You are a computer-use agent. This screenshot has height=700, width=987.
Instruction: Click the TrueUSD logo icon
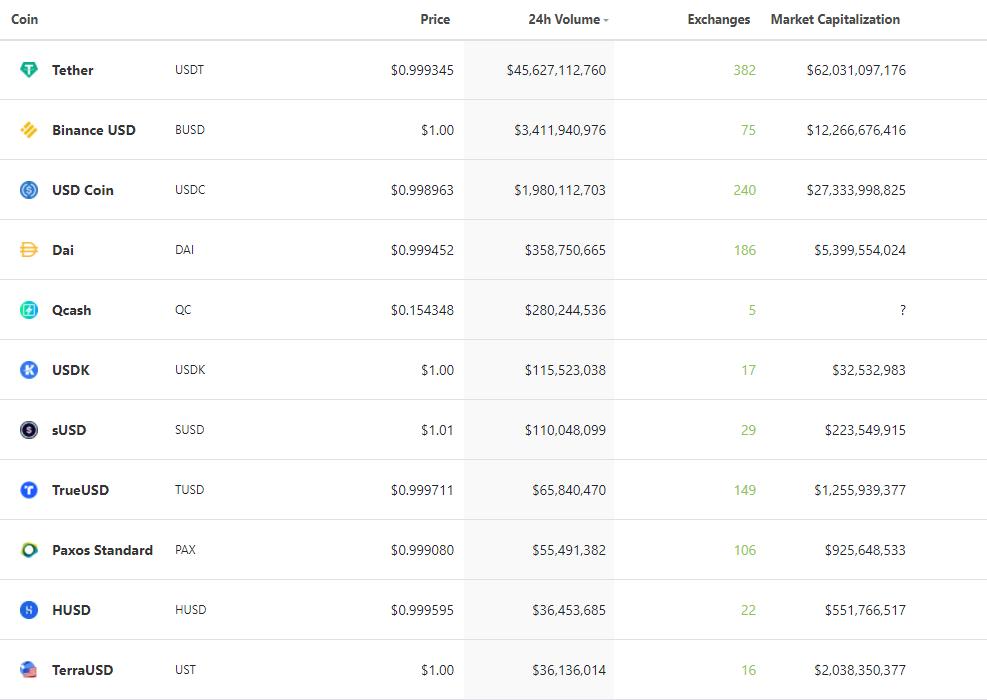[29, 490]
